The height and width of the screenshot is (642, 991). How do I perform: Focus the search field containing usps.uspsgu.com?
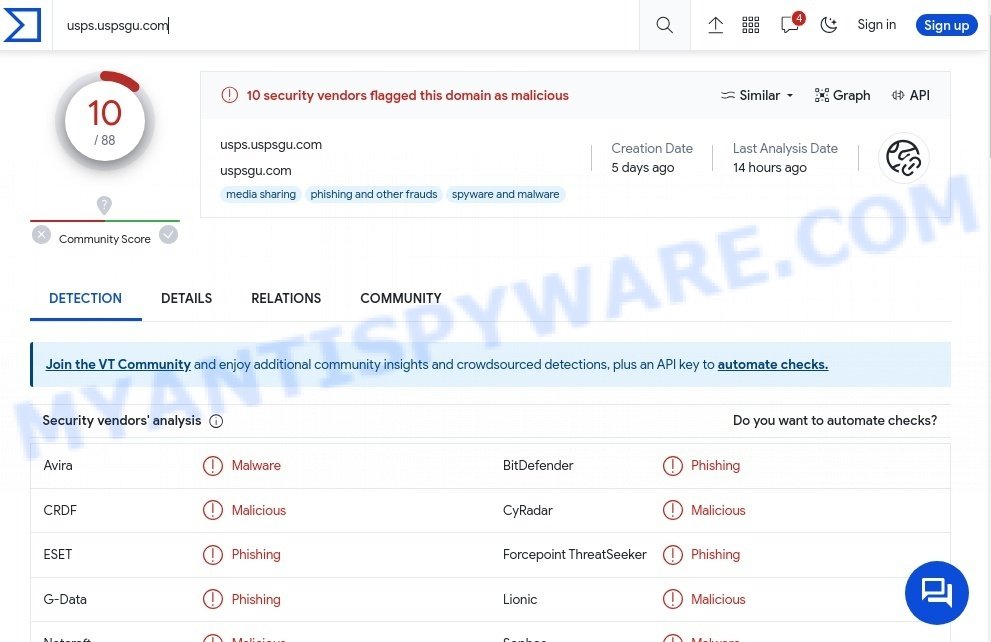point(346,25)
